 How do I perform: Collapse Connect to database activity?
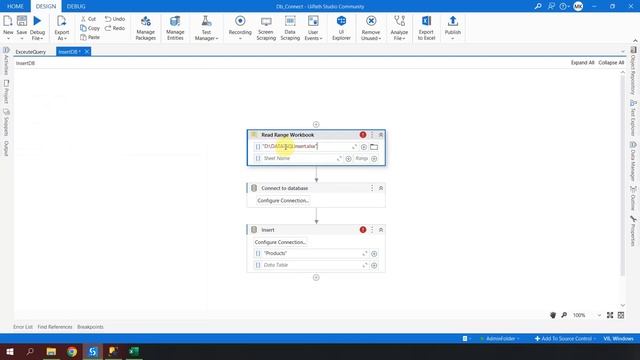pyautogui.click(x=381, y=188)
